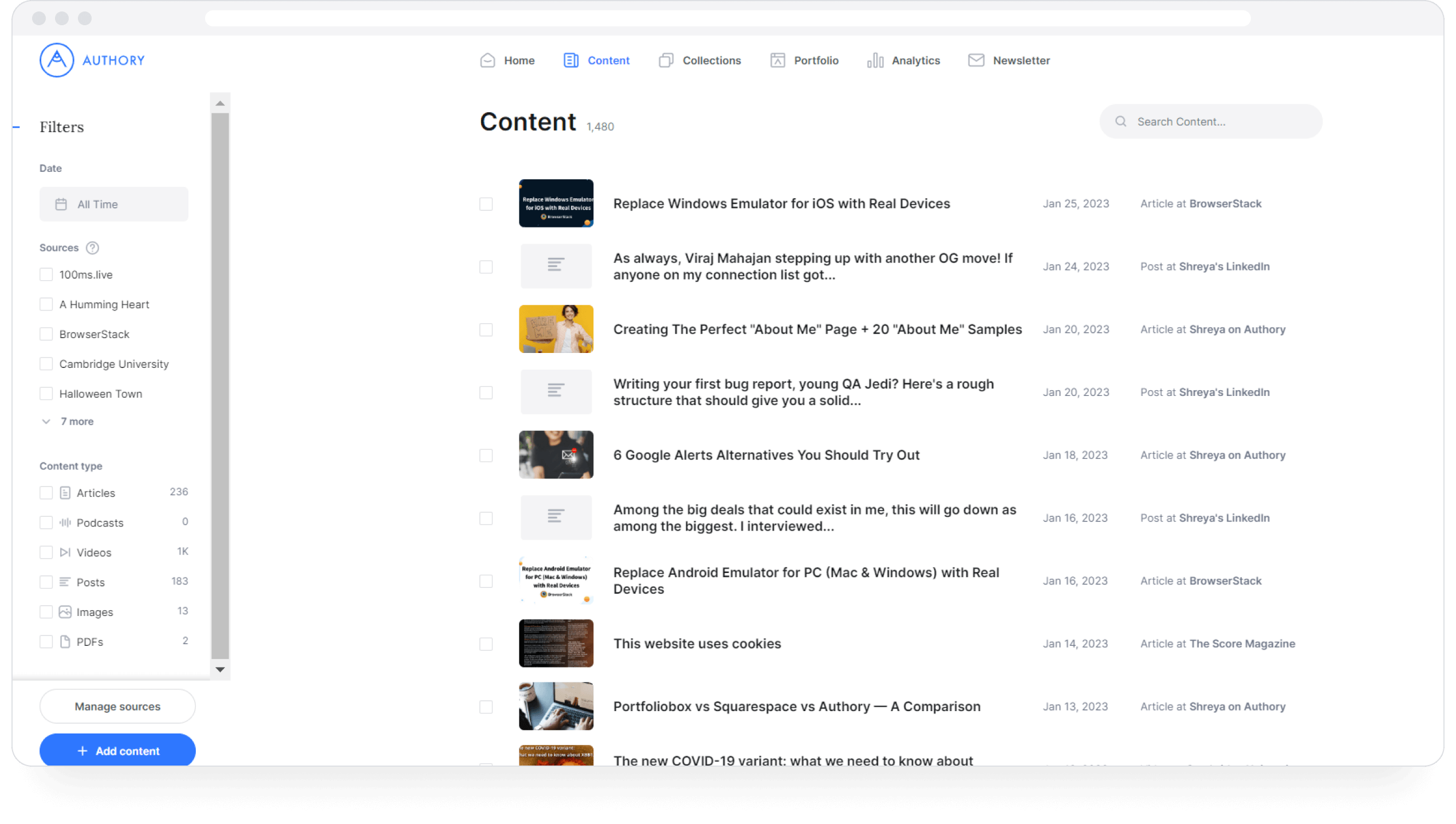
Task: Click the Add content button
Action: 117,750
